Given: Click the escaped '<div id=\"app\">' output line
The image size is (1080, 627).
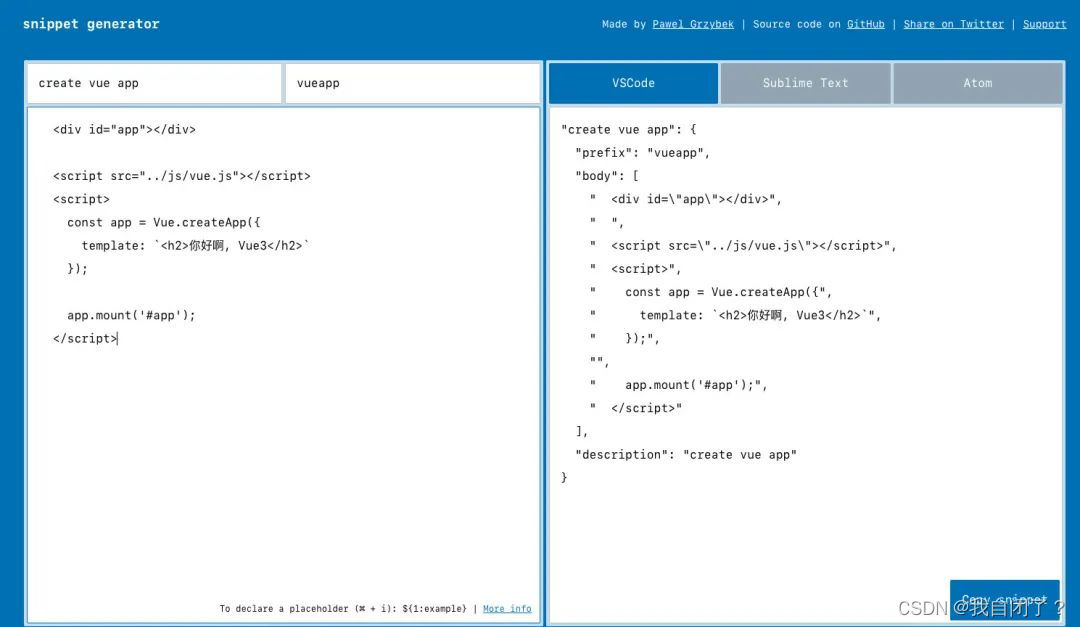Looking at the screenshot, I should [x=685, y=199].
